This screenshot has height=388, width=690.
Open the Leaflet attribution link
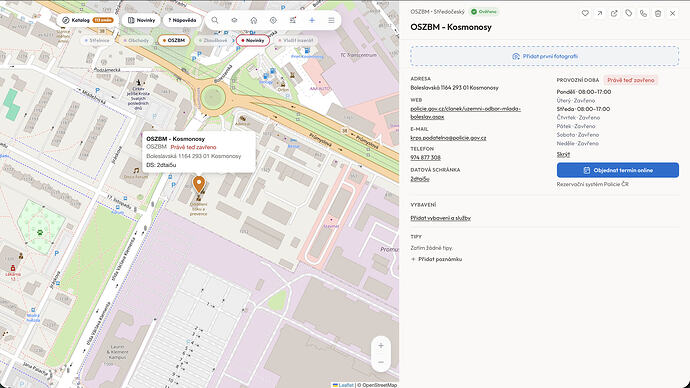343,385
